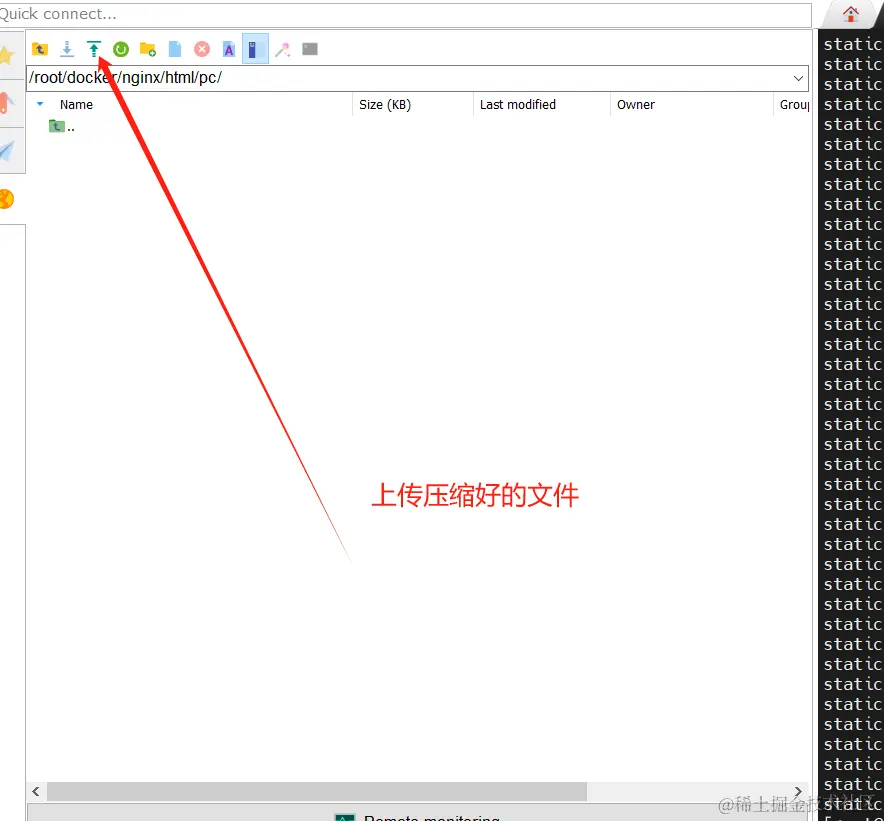Open the parent folder entry labeled two dots
The width and height of the screenshot is (884, 821).
(x=62, y=126)
